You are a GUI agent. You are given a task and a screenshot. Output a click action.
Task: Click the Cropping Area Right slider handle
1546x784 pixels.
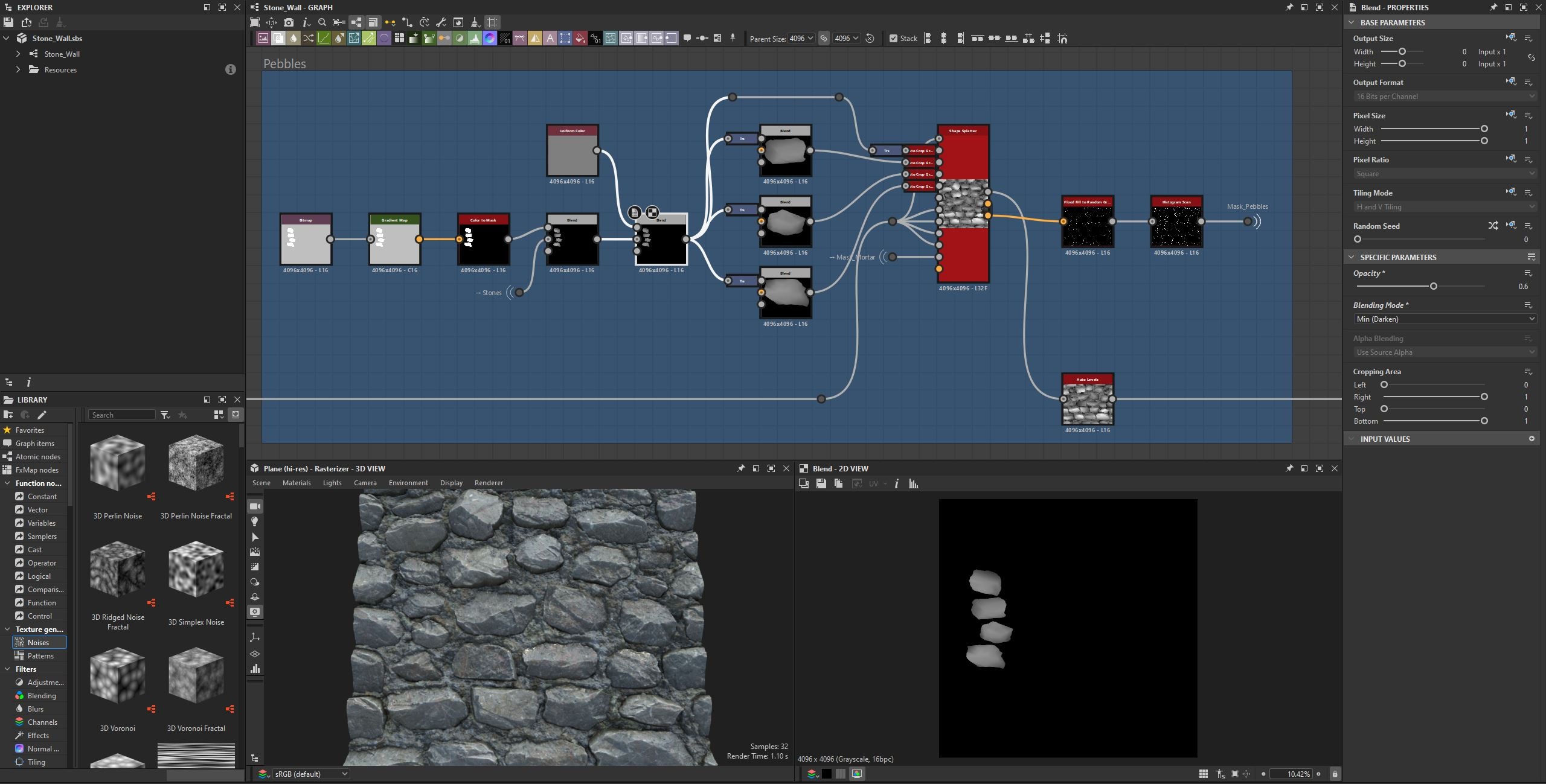[1484, 397]
